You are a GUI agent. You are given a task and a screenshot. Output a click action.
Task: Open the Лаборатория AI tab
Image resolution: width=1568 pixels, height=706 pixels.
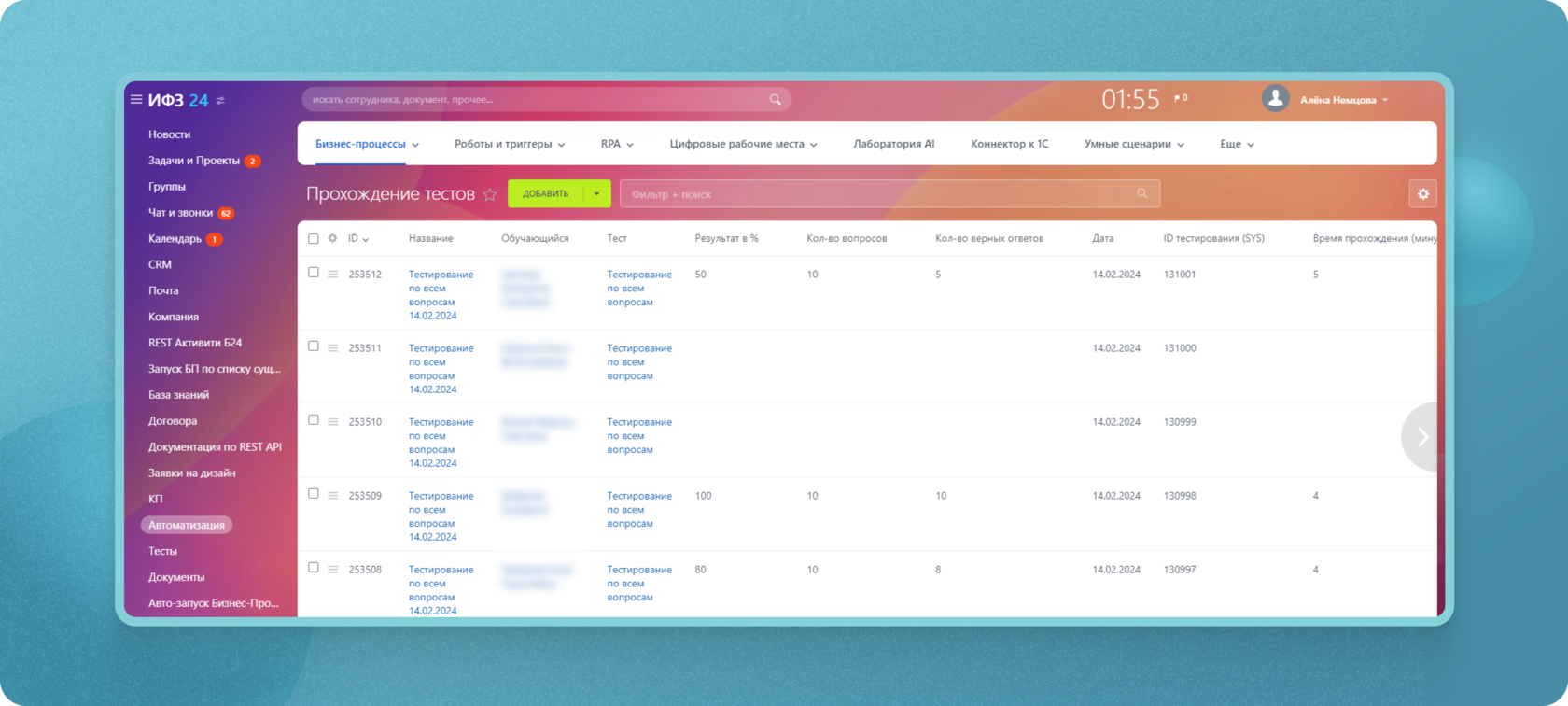pos(893,144)
